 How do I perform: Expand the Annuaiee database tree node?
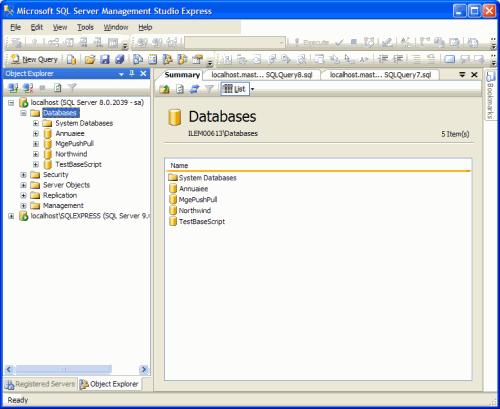point(36,134)
